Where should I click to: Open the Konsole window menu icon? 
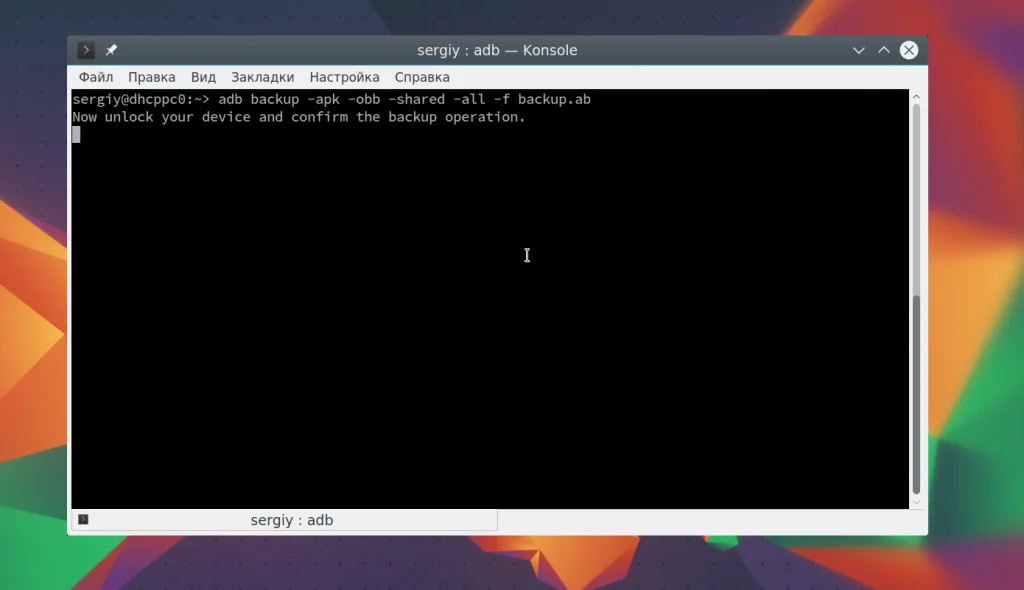click(x=86, y=50)
